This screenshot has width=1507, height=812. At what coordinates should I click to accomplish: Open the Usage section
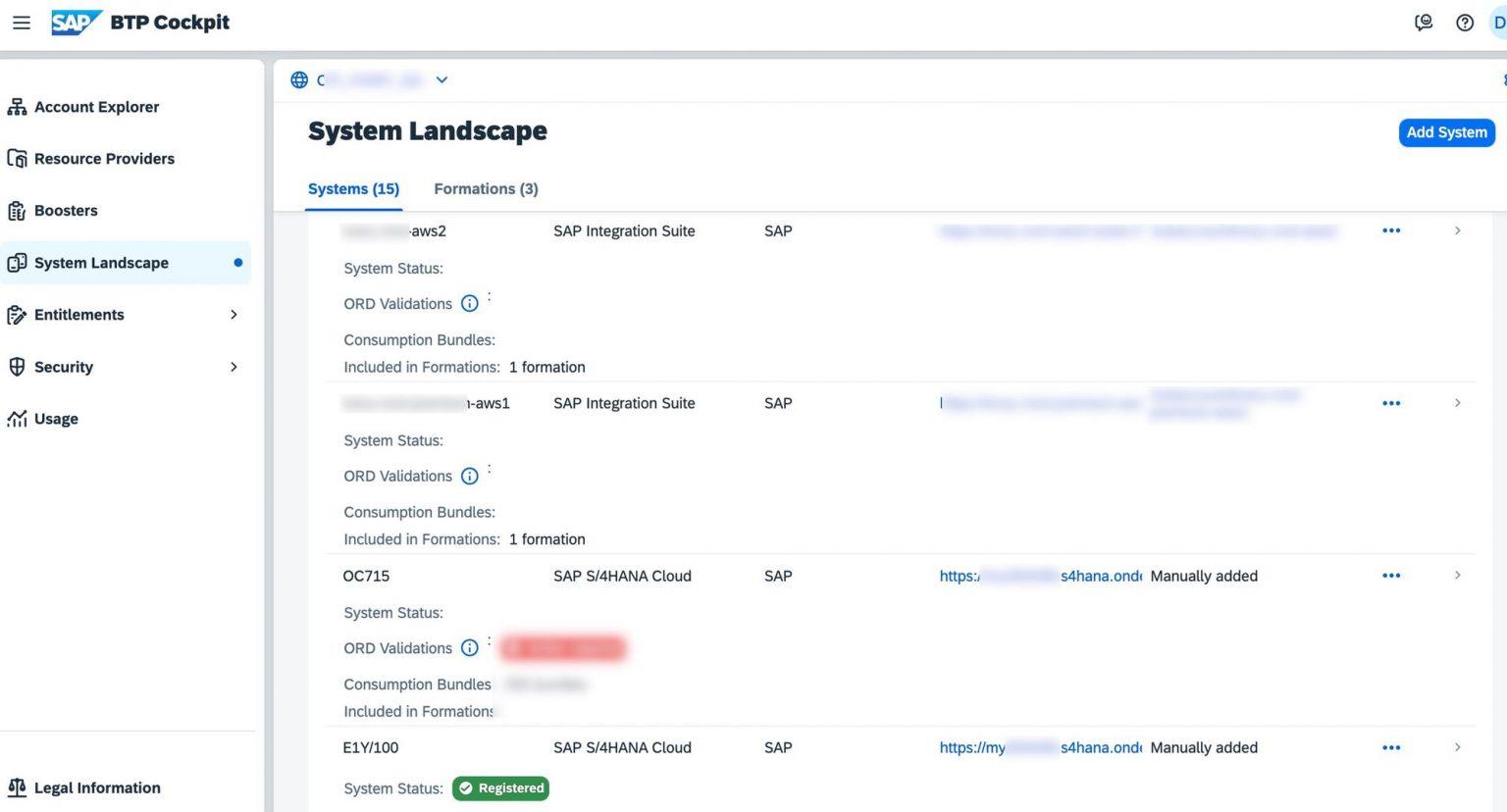tap(55, 419)
